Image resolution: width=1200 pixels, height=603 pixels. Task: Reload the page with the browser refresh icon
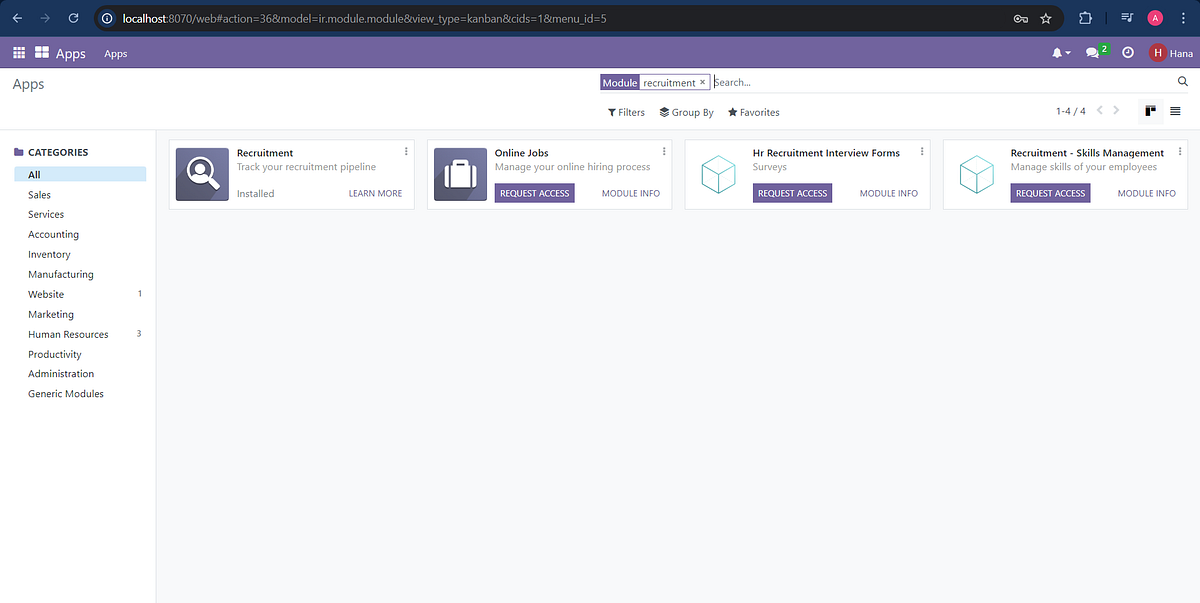coord(71,18)
